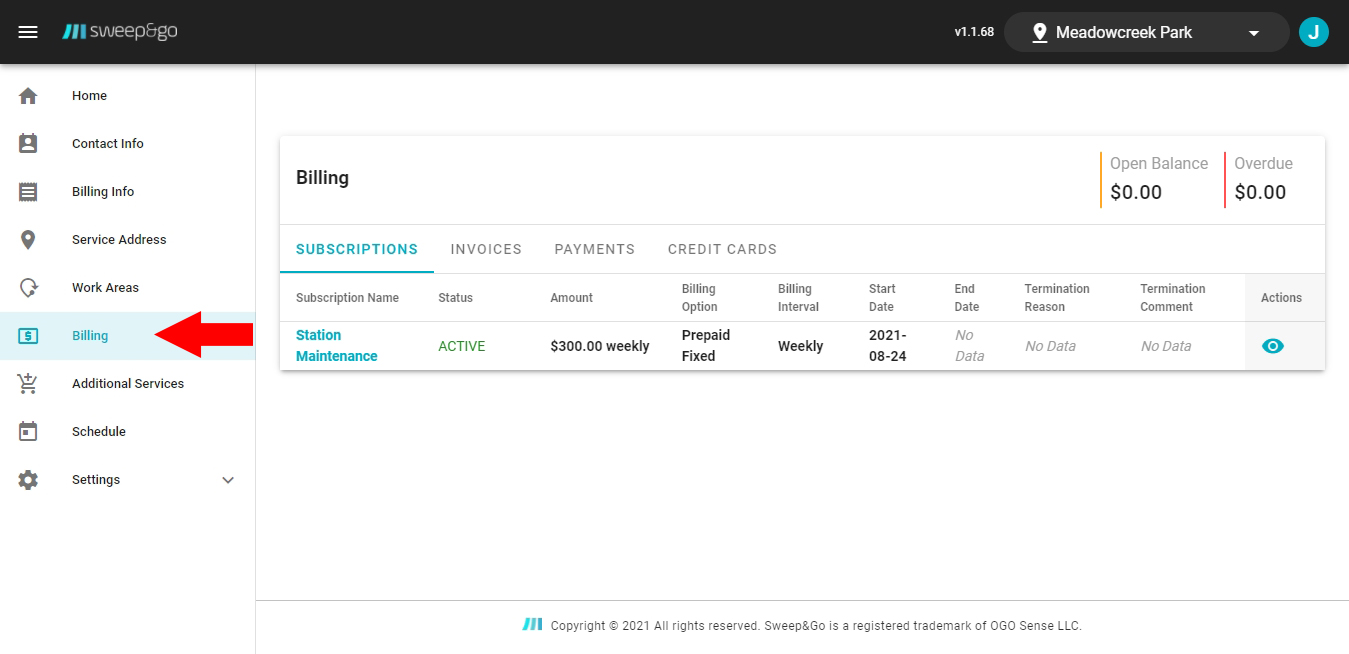
Task: Open the Settings gear icon
Action: click(x=30, y=479)
